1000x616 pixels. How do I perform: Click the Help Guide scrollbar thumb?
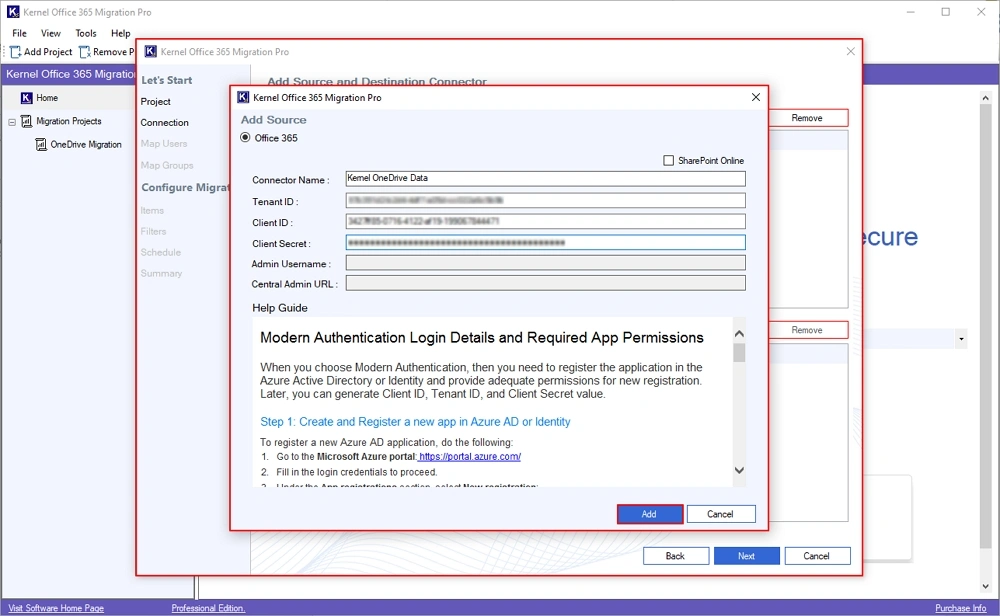(x=739, y=353)
